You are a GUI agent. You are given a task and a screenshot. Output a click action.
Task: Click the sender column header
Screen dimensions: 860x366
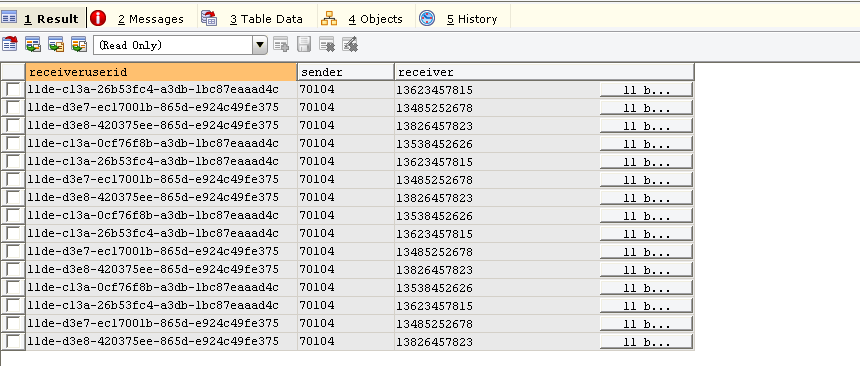[346, 72]
